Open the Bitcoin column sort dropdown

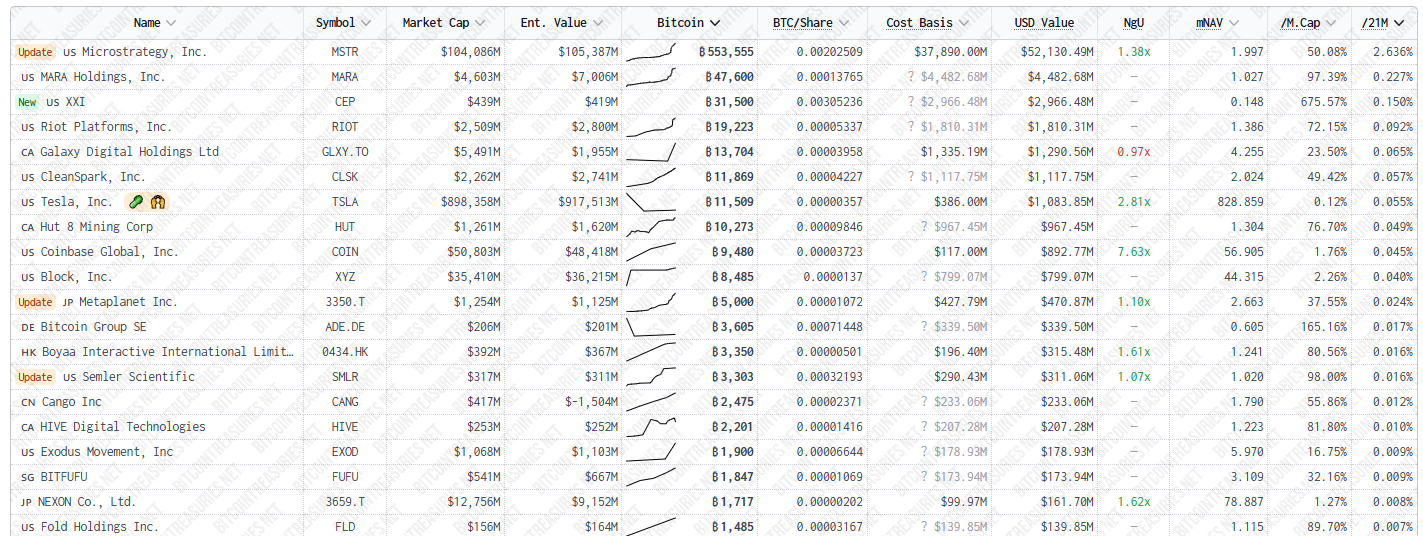coord(715,23)
